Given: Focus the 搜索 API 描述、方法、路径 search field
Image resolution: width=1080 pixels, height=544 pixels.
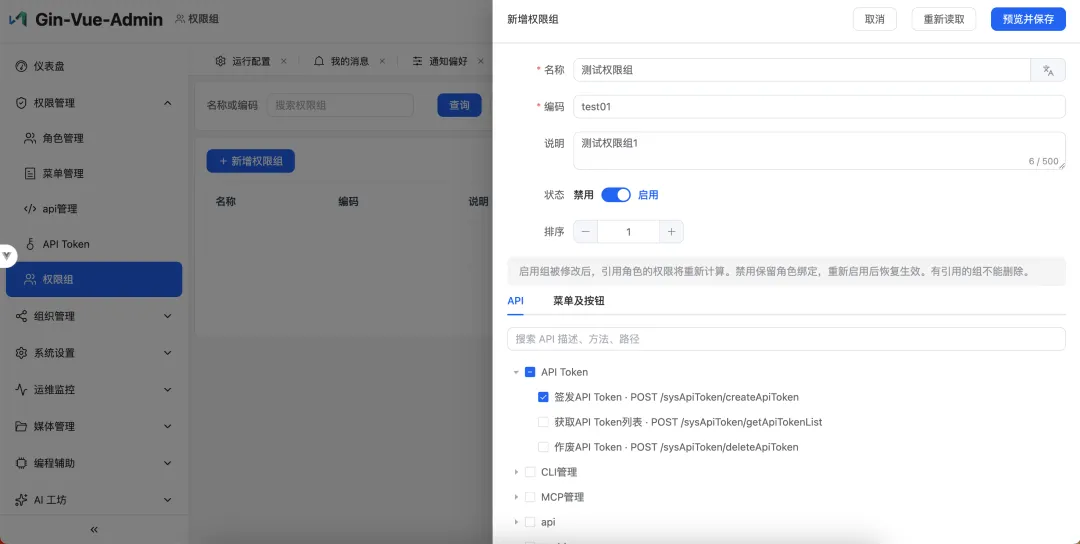Looking at the screenshot, I should (x=787, y=339).
